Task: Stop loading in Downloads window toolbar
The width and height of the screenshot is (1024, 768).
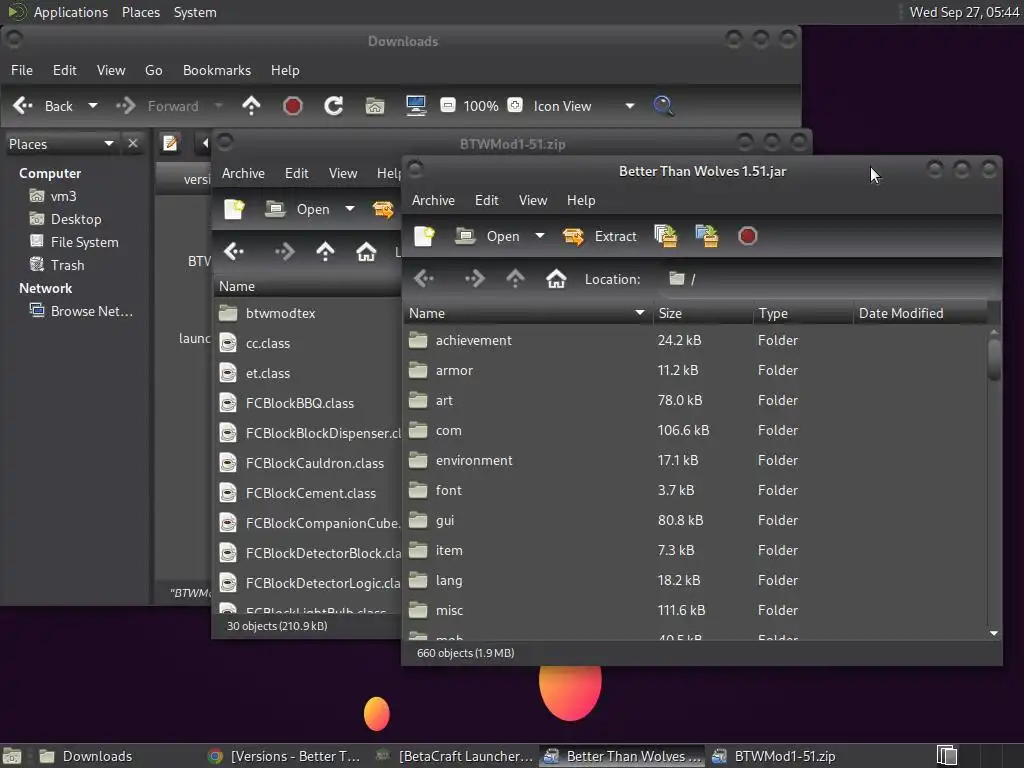Action: pyautogui.click(x=293, y=106)
